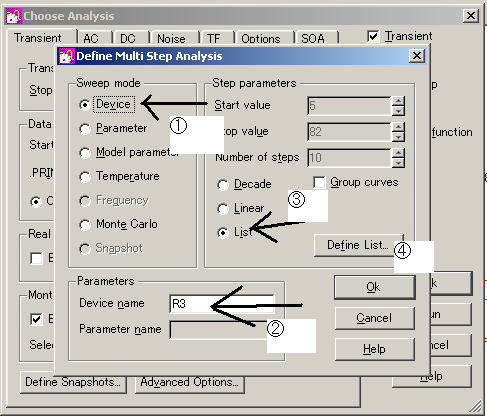Open the Define List dialog

pos(358,245)
